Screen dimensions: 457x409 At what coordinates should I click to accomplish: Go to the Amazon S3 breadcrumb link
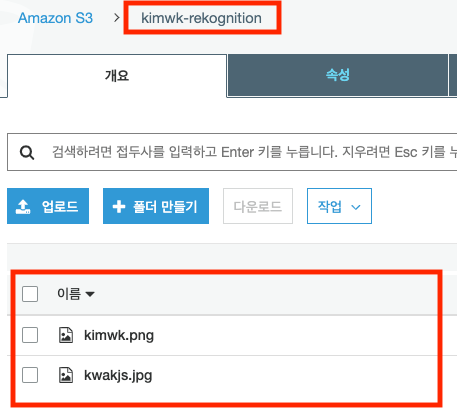pyautogui.click(x=55, y=18)
